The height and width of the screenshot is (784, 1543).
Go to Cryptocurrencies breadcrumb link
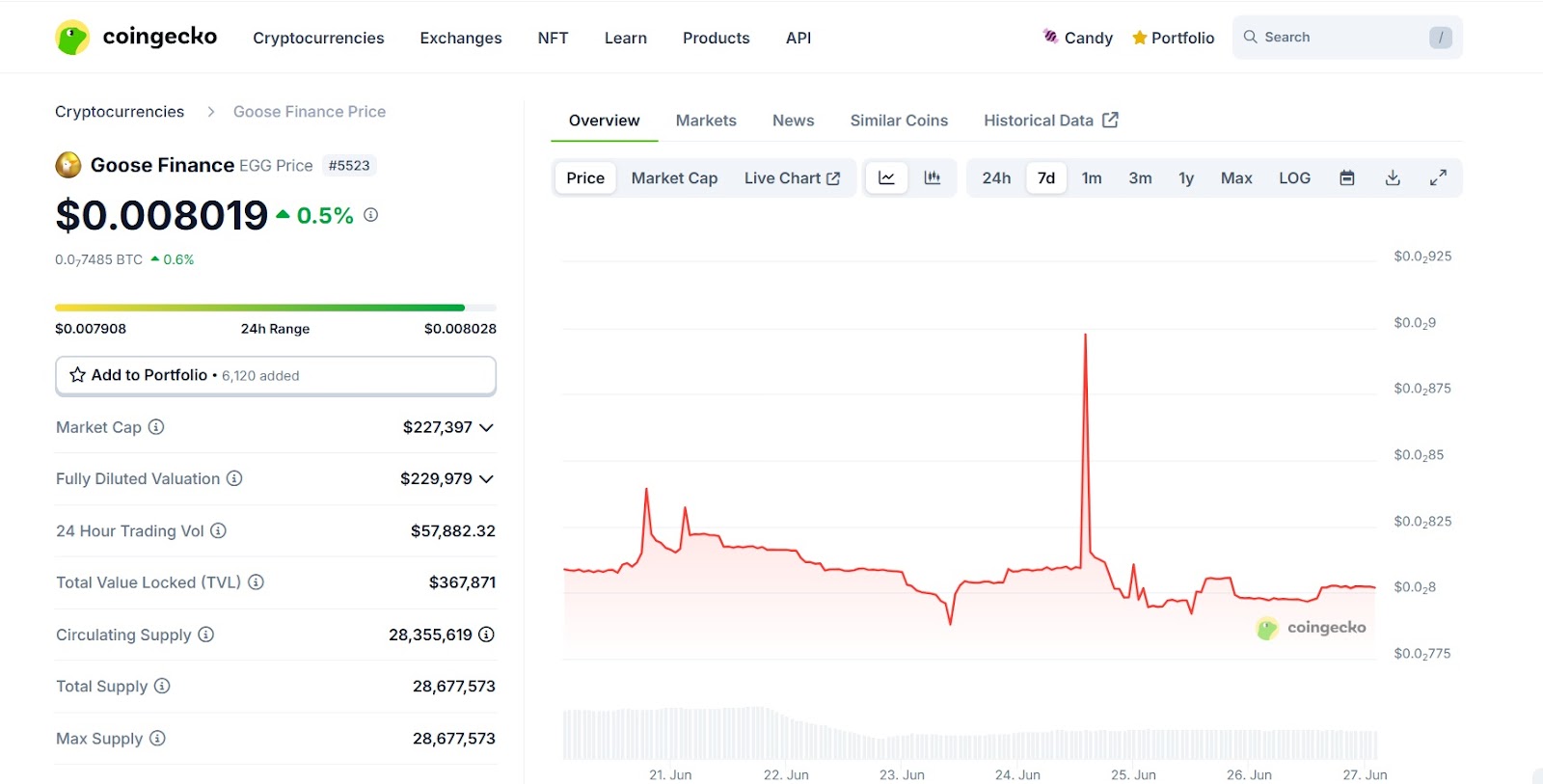[x=120, y=112]
